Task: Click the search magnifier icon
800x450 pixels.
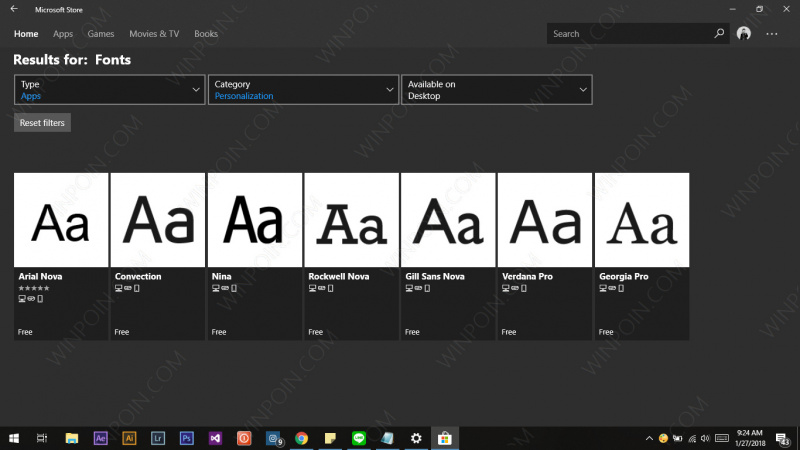Action: (x=719, y=34)
